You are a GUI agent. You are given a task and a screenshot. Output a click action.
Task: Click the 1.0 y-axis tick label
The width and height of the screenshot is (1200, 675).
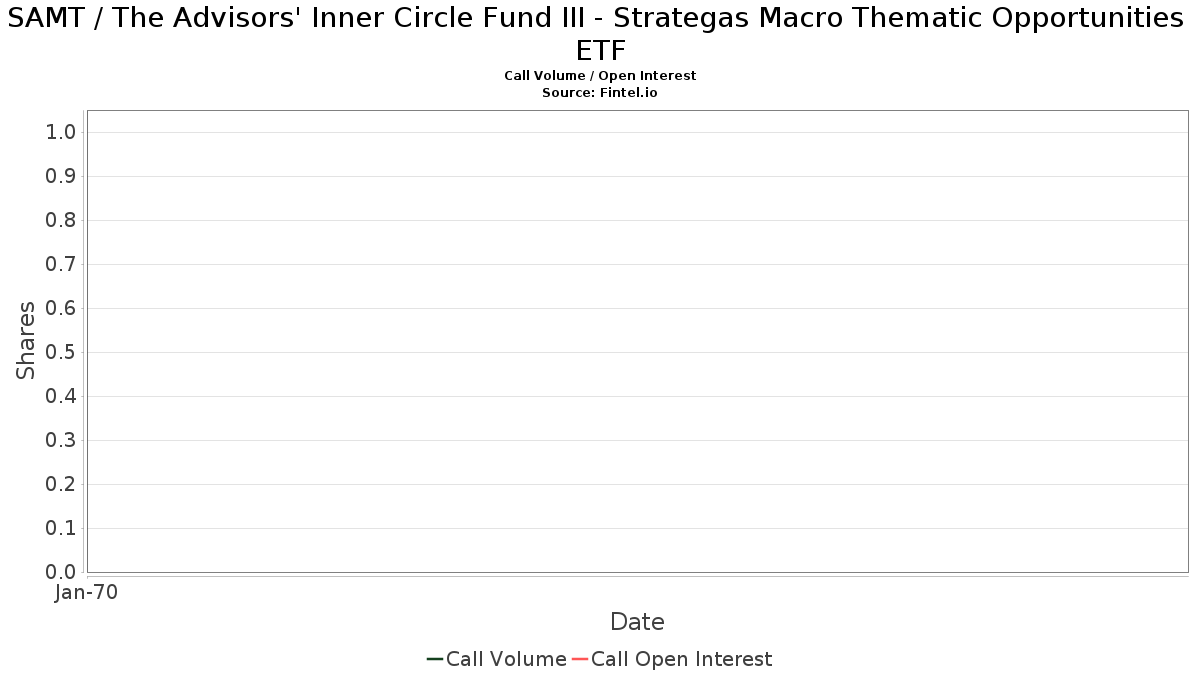pyautogui.click(x=61, y=133)
